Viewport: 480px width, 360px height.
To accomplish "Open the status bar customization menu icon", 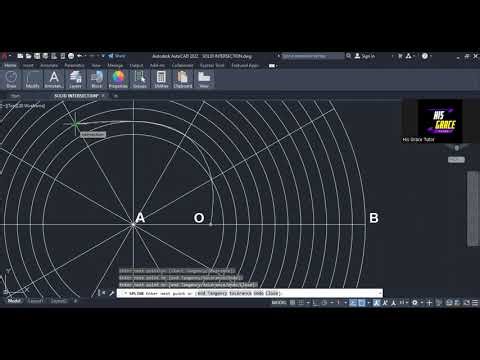I will [475, 303].
